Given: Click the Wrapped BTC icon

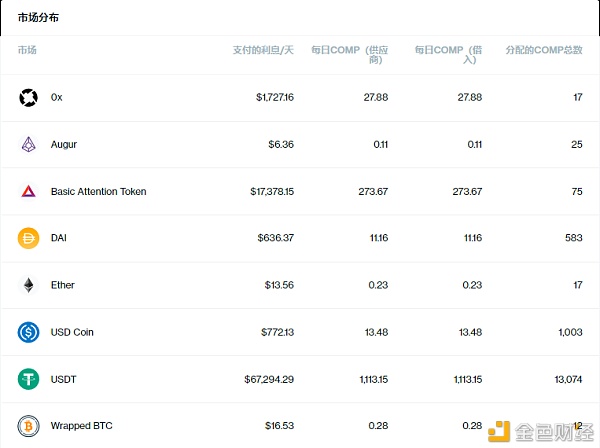Looking at the screenshot, I should pyautogui.click(x=28, y=426).
